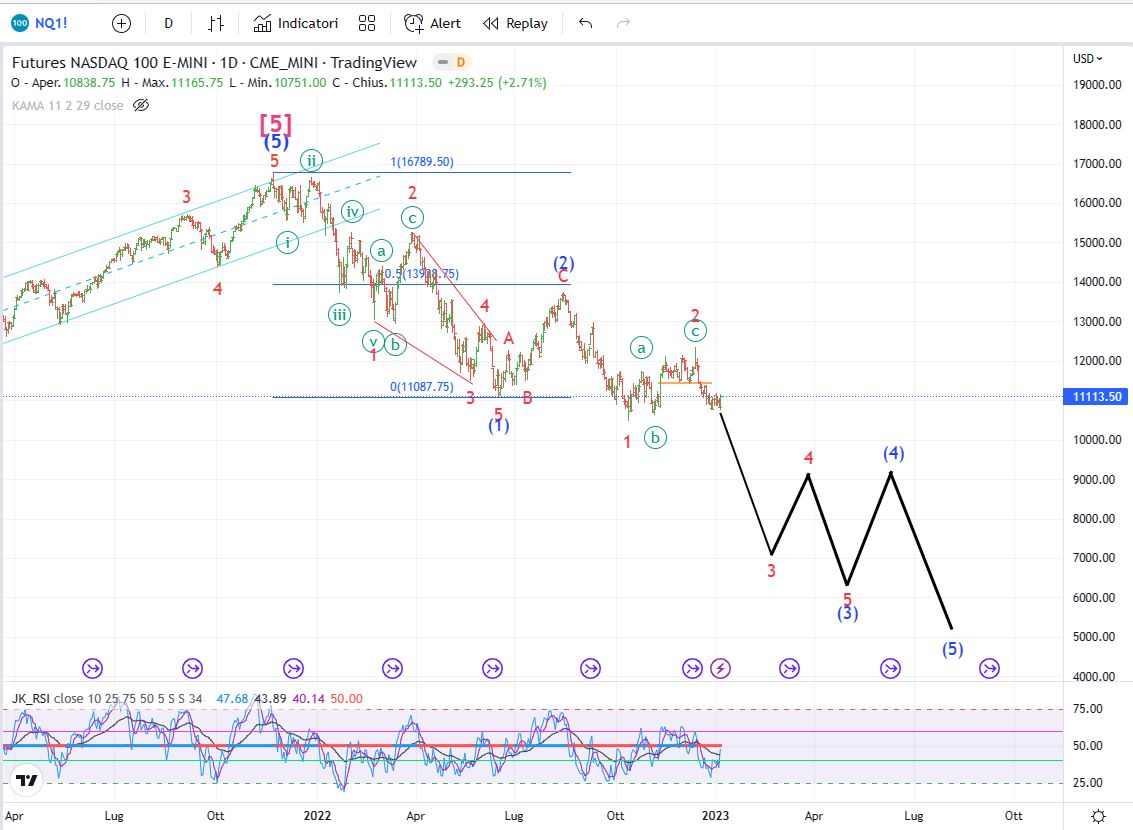Open the lightning bolt event marker
Viewport: 1133px width, 830px height.
pos(720,668)
